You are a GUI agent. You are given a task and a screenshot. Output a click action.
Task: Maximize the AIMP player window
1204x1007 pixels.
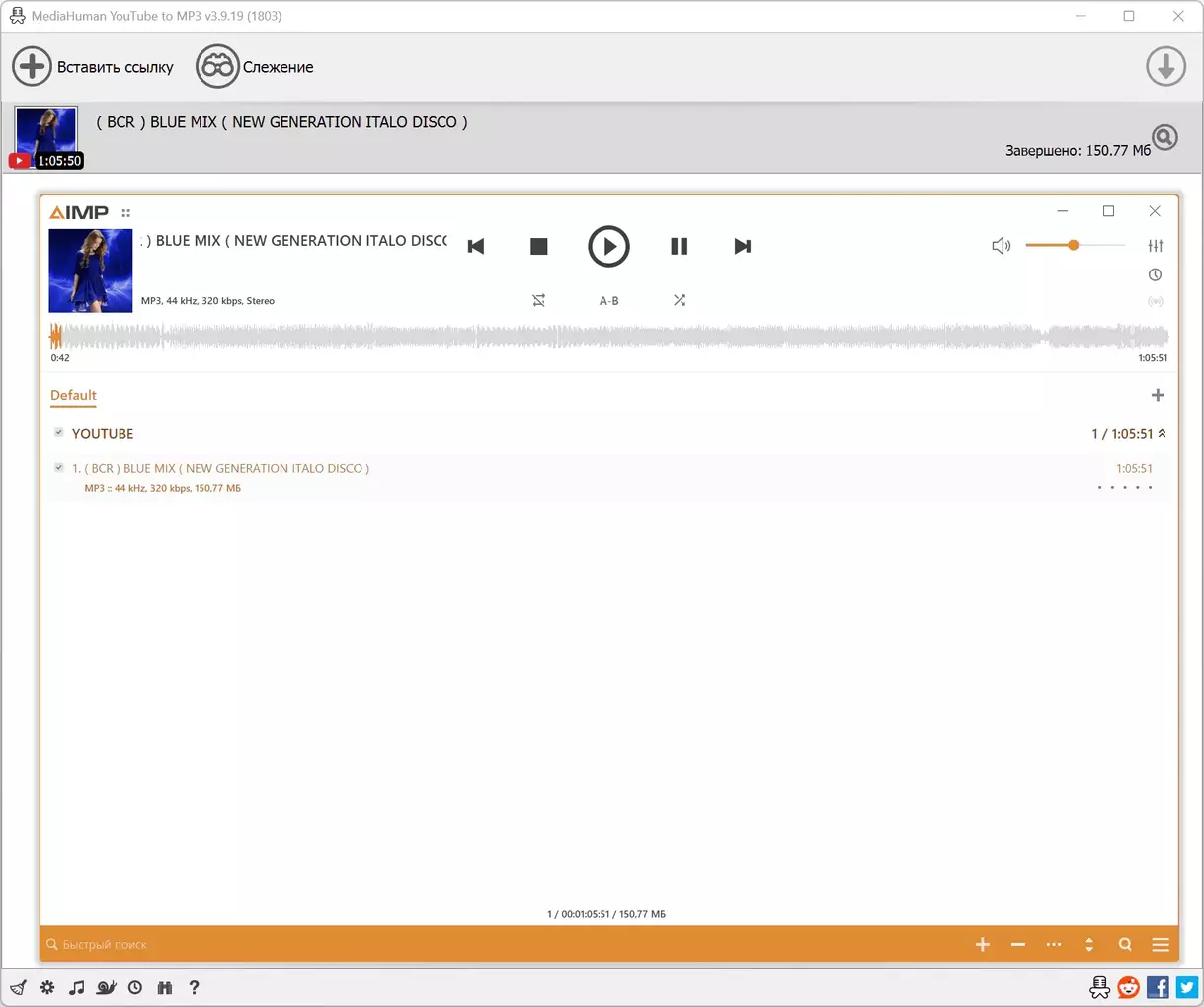1108,211
